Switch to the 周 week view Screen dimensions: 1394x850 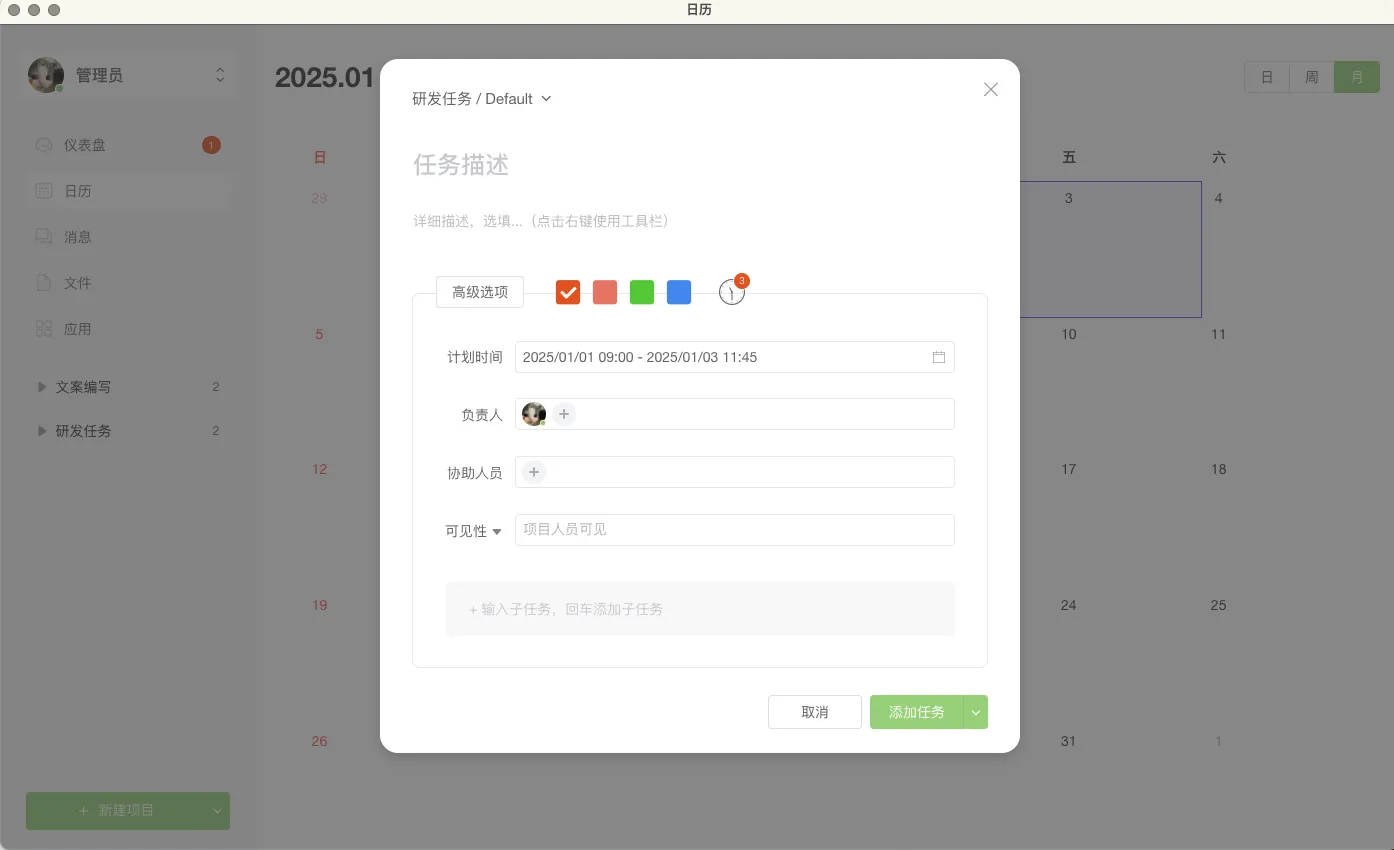1311,76
